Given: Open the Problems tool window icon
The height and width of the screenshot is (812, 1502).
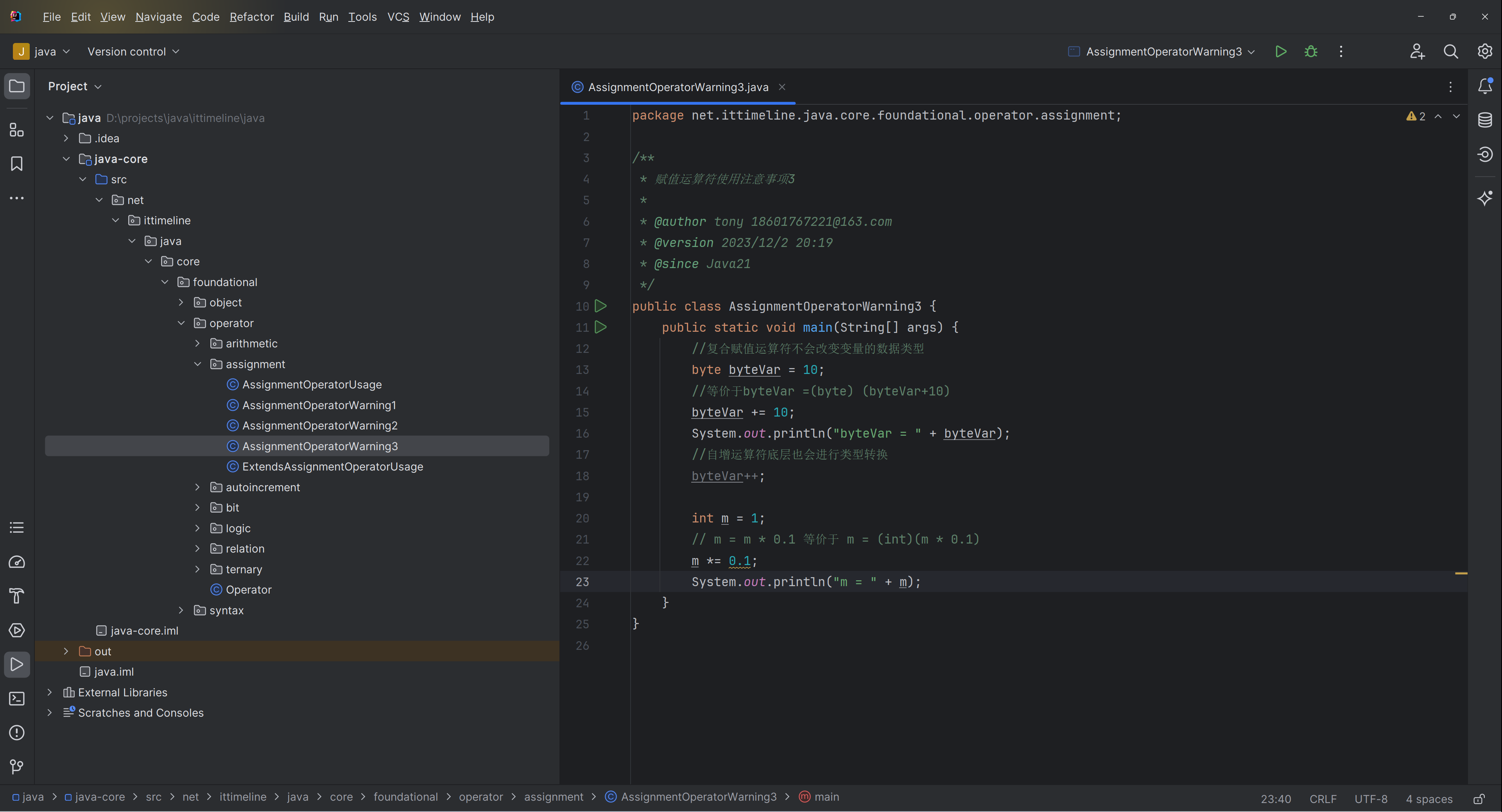Looking at the screenshot, I should (17, 733).
